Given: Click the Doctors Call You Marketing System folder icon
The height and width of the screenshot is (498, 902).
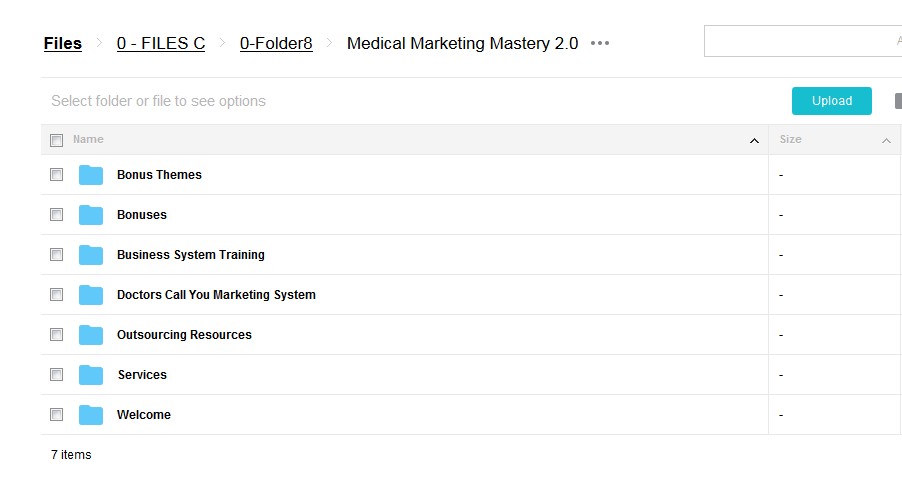Looking at the screenshot, I should 91,294.
